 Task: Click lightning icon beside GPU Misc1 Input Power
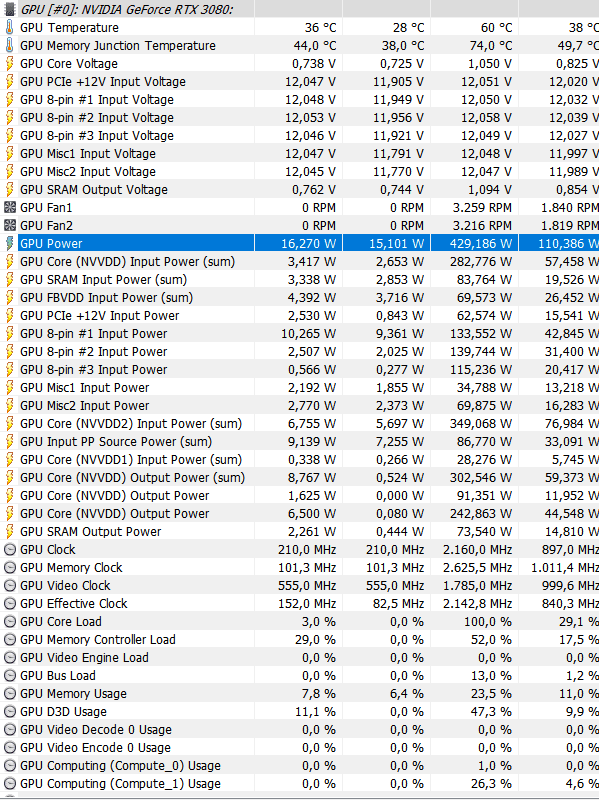tap(10, 387)
